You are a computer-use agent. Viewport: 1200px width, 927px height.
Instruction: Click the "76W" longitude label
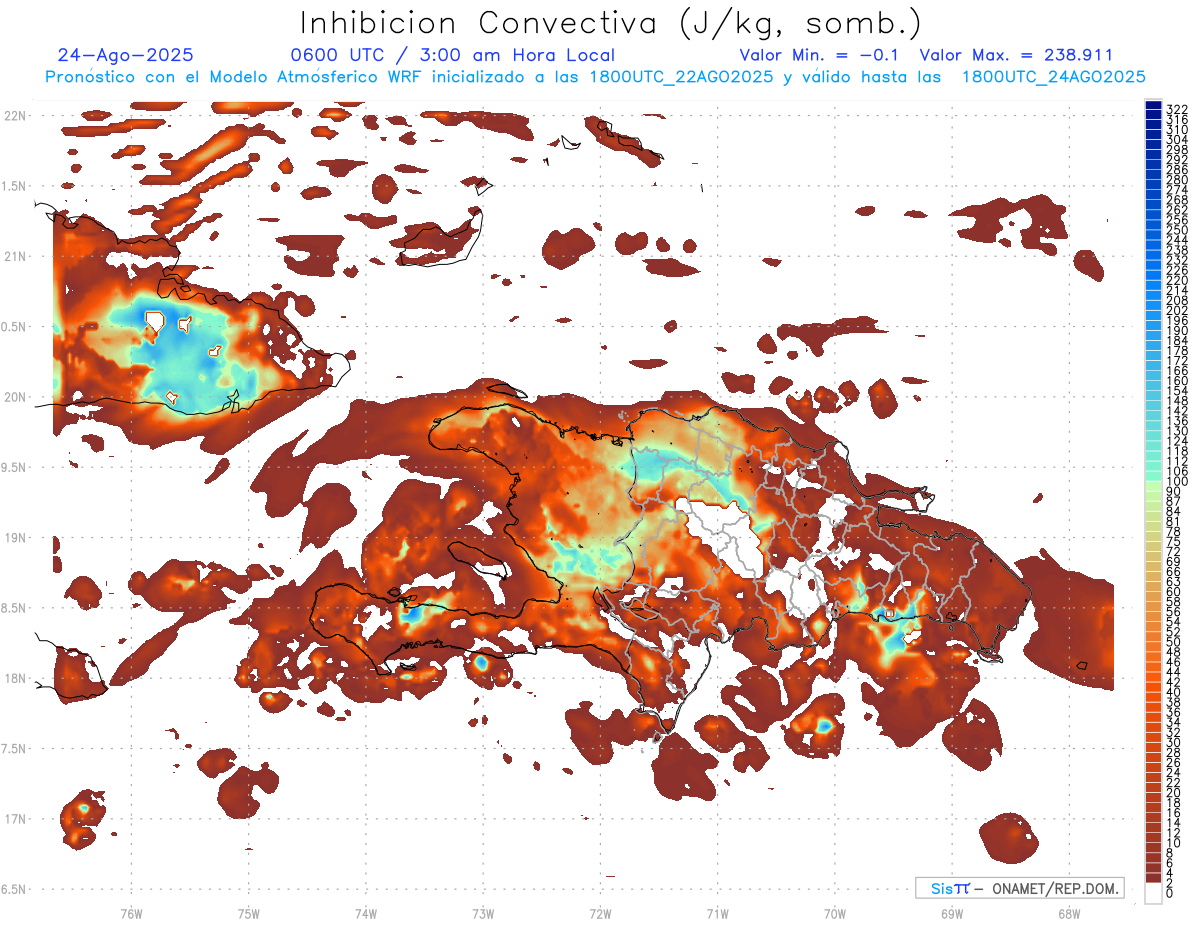pyautogui.click(x=132, y=913)
